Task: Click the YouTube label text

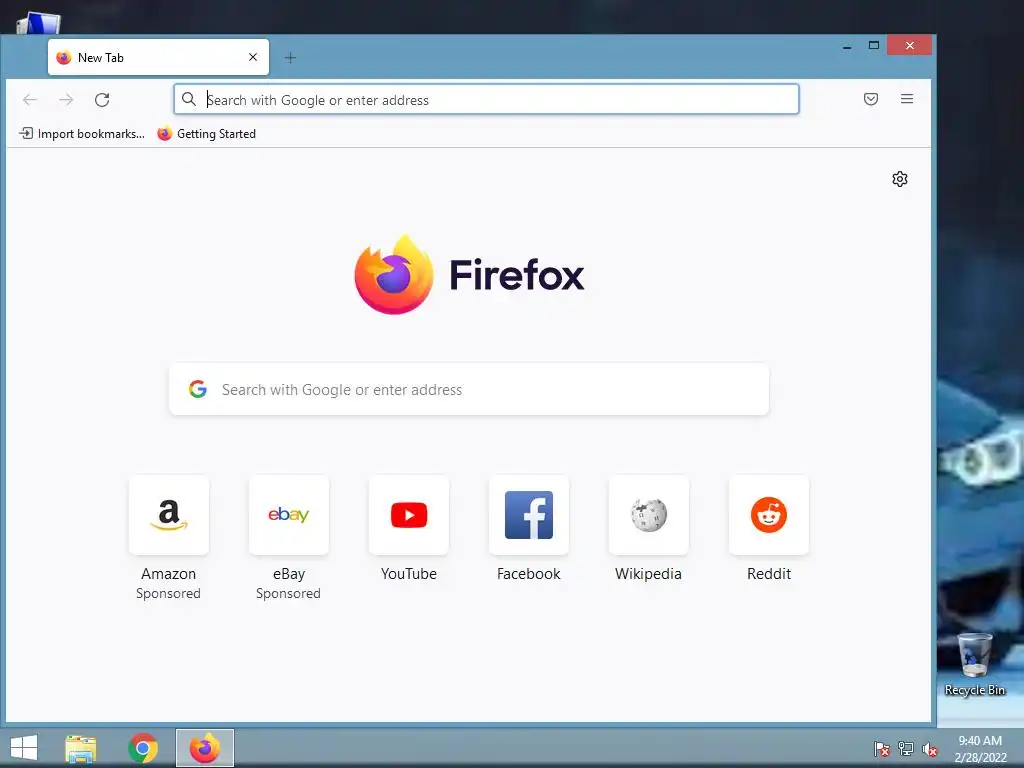Action: pos(409,574)
